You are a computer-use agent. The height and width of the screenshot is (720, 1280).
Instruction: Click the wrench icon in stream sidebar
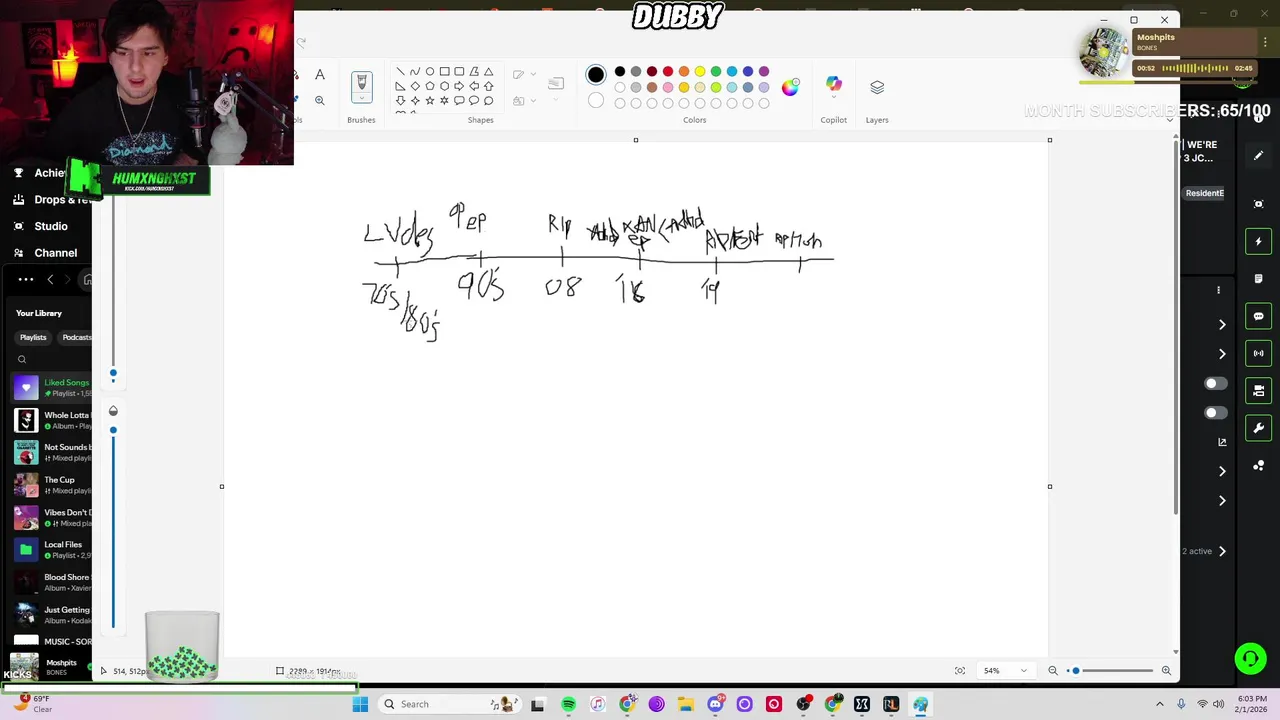click(1258, 428)
